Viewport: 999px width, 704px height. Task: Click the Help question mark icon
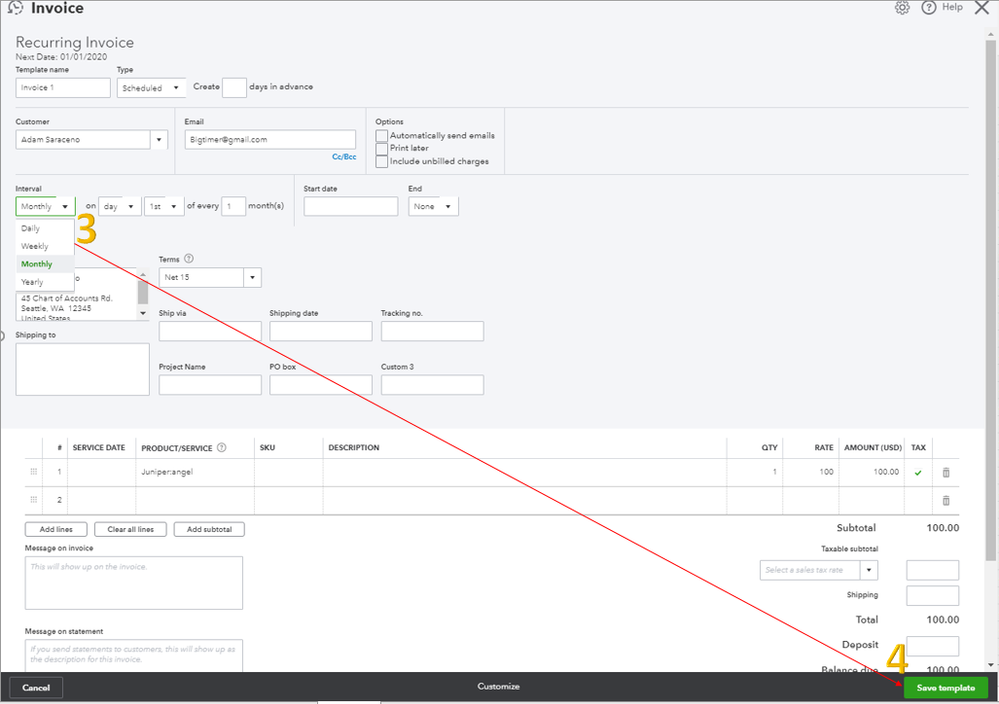929,8
